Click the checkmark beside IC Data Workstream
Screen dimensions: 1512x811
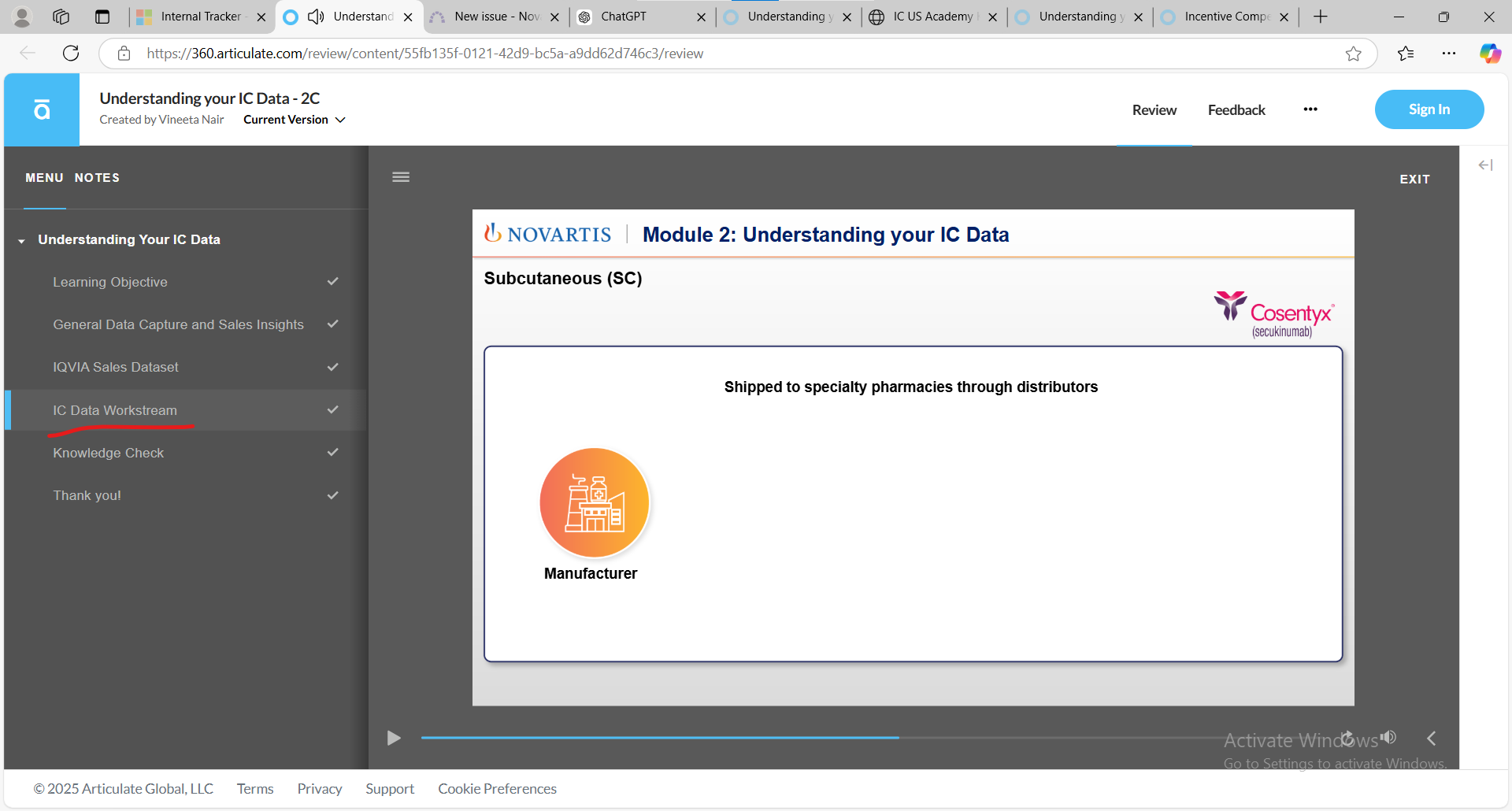333,409
